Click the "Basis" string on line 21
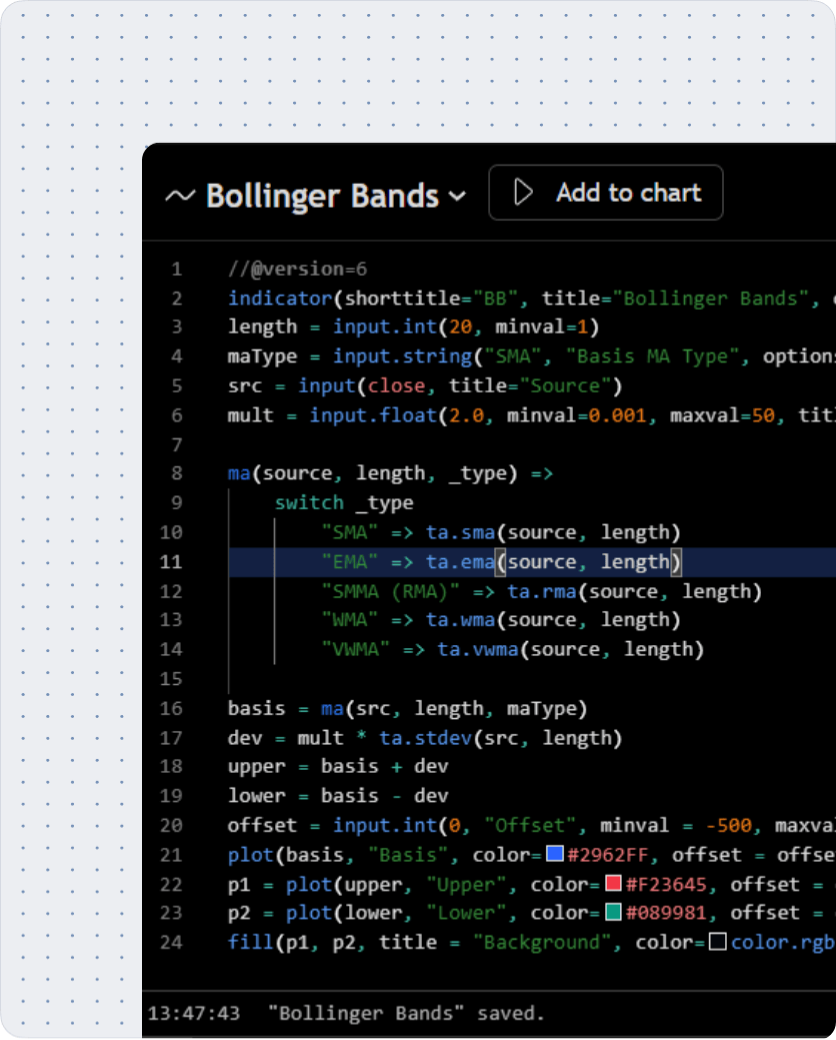The width and height of the screenshot is (836, 1040). click(408, 854)
